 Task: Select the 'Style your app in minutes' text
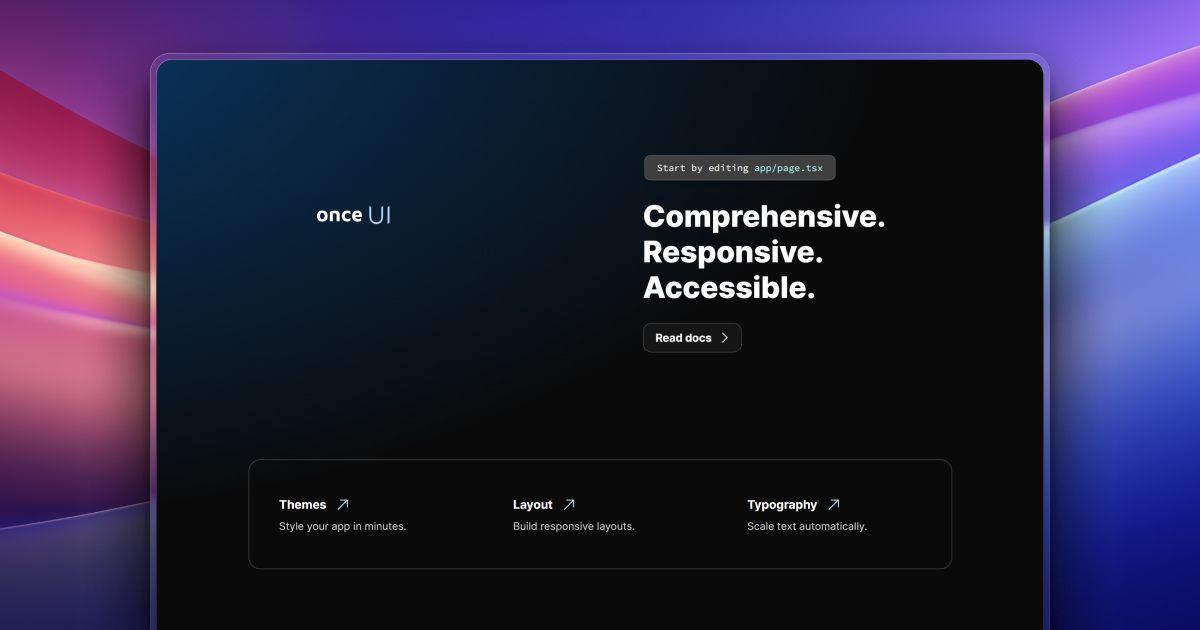pos(342,525)
